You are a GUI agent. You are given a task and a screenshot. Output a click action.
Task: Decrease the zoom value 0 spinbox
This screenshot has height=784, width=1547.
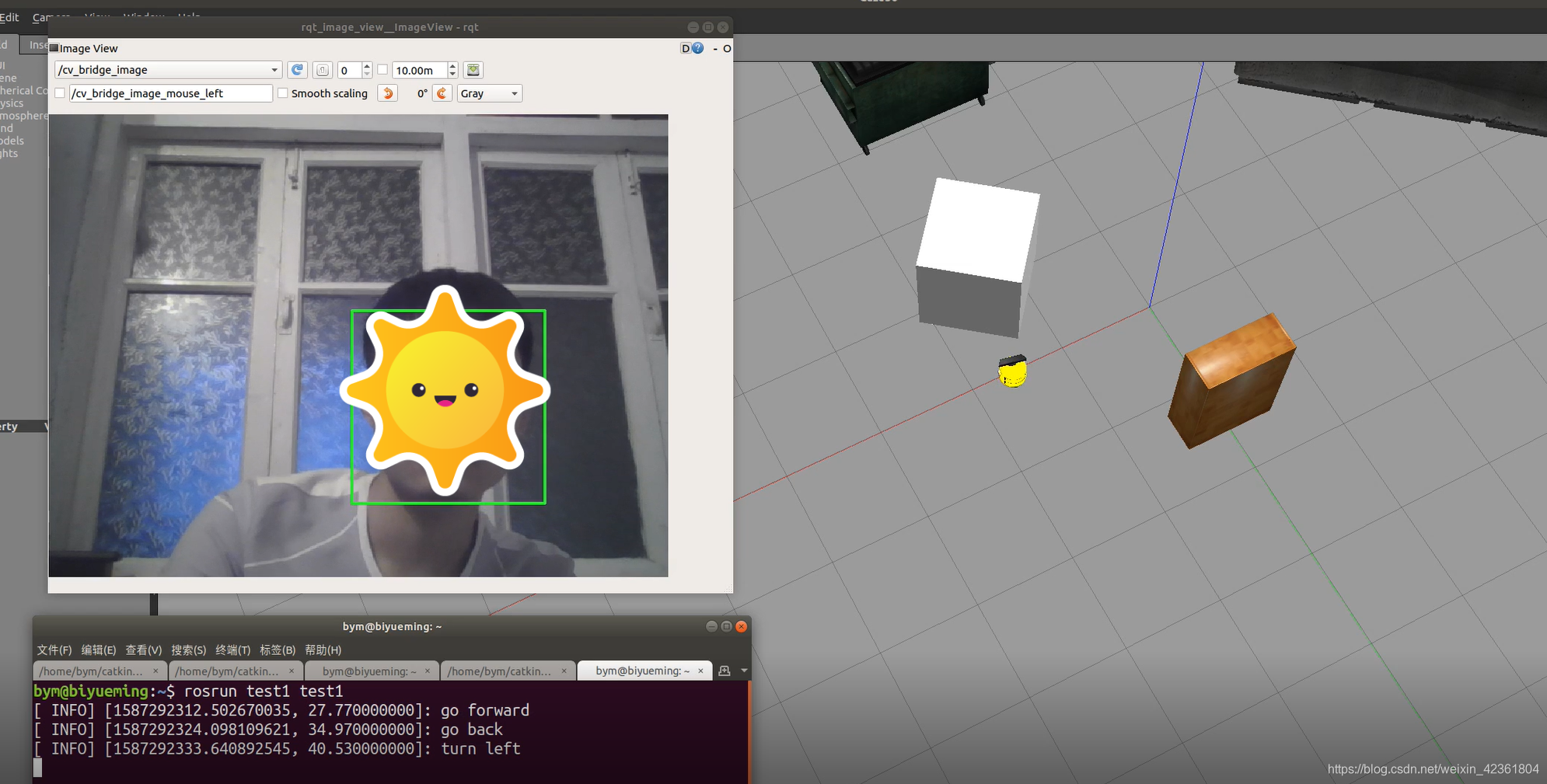pos(367,75)
